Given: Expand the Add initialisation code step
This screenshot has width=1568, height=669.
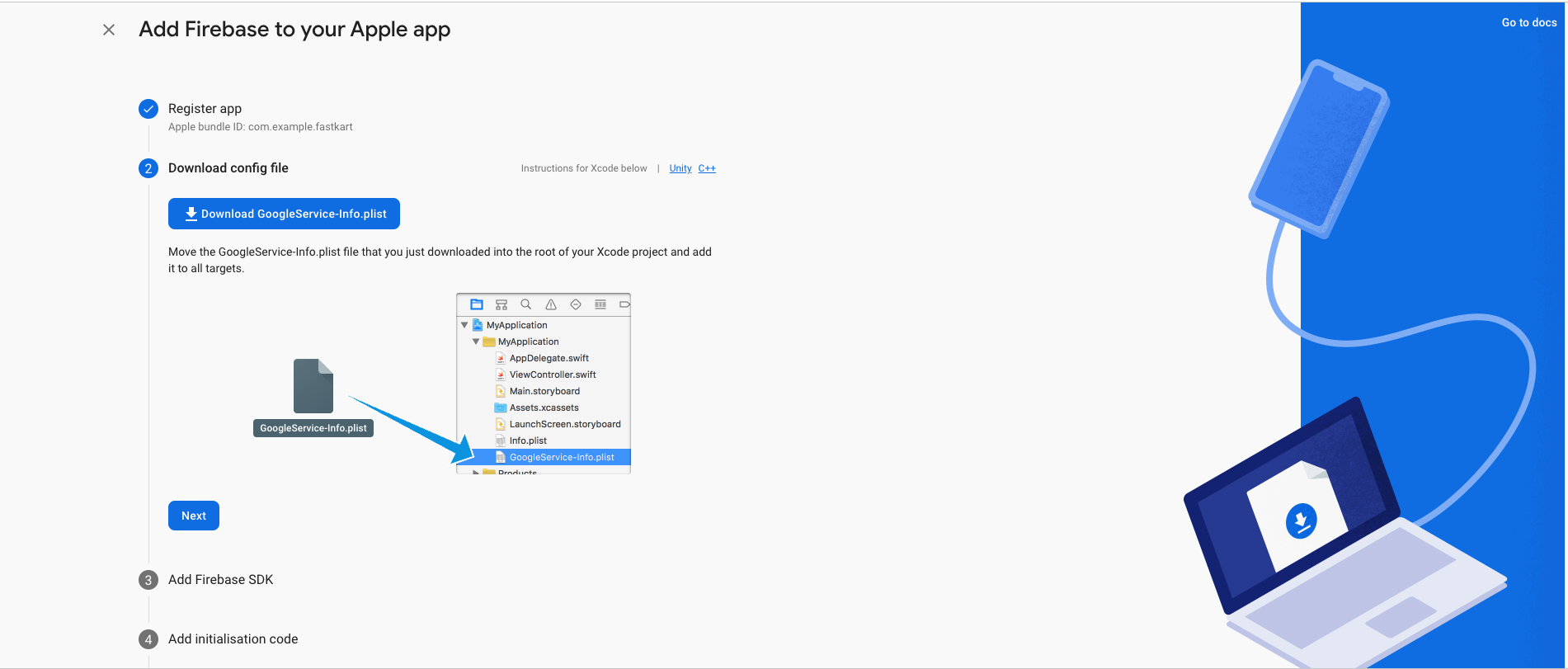Looking at the screenshot, I should pyautogui.click(x=233, y=639).
